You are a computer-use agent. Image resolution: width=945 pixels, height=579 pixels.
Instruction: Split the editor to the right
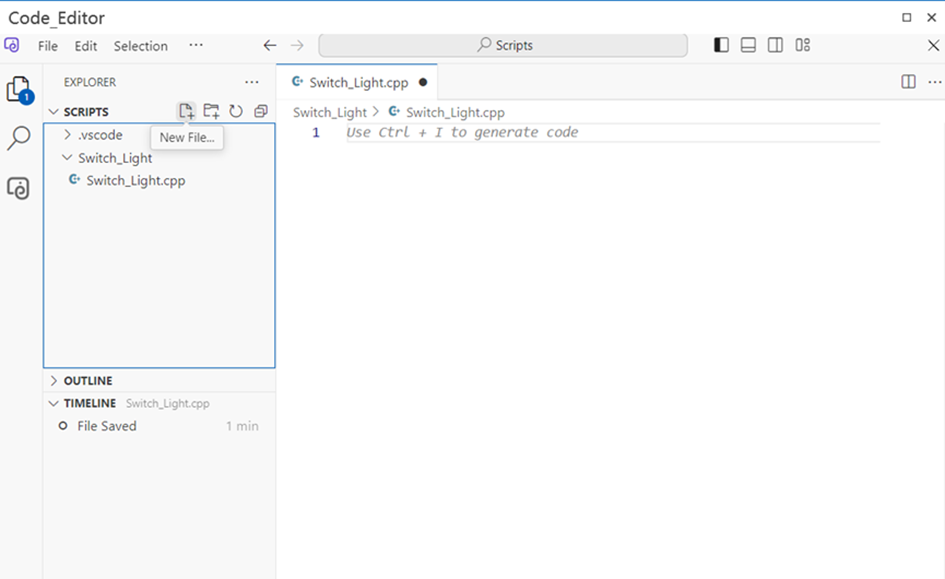click(x=908, y=82)
